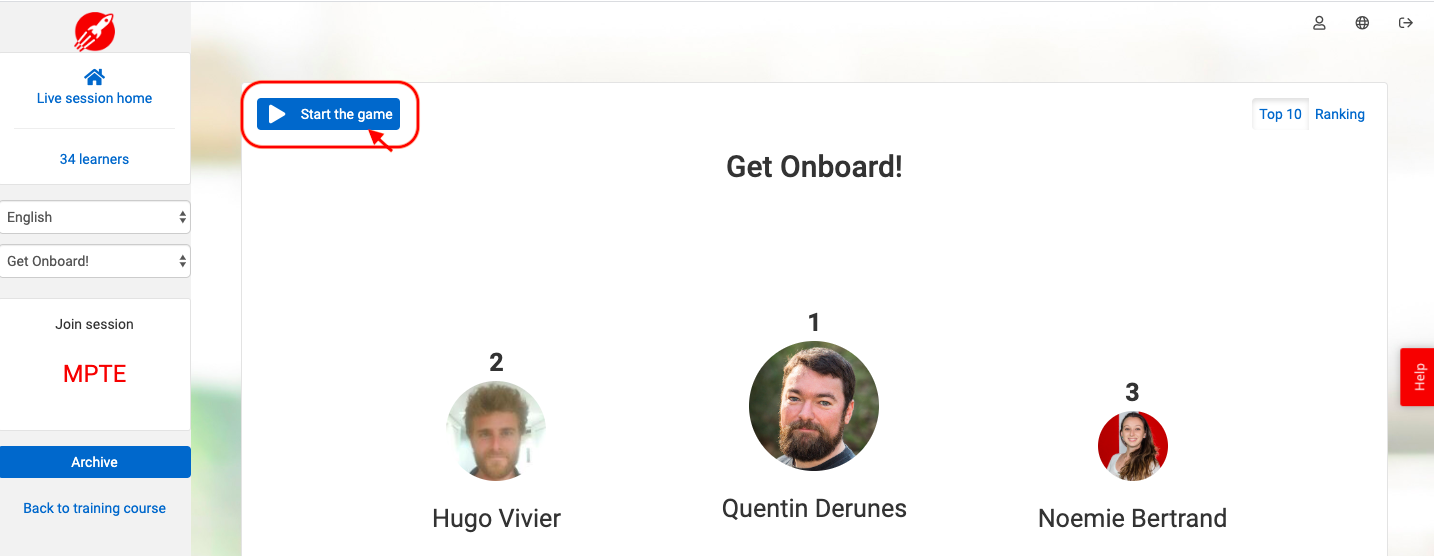Click the home icon in sidebar
Image resolution: width=1434 pixels, height=556 pixels.
(94, 77)
